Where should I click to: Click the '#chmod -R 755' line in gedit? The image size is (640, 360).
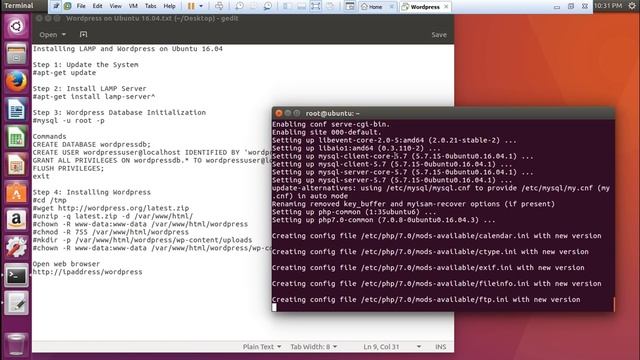tap(111, 232)
